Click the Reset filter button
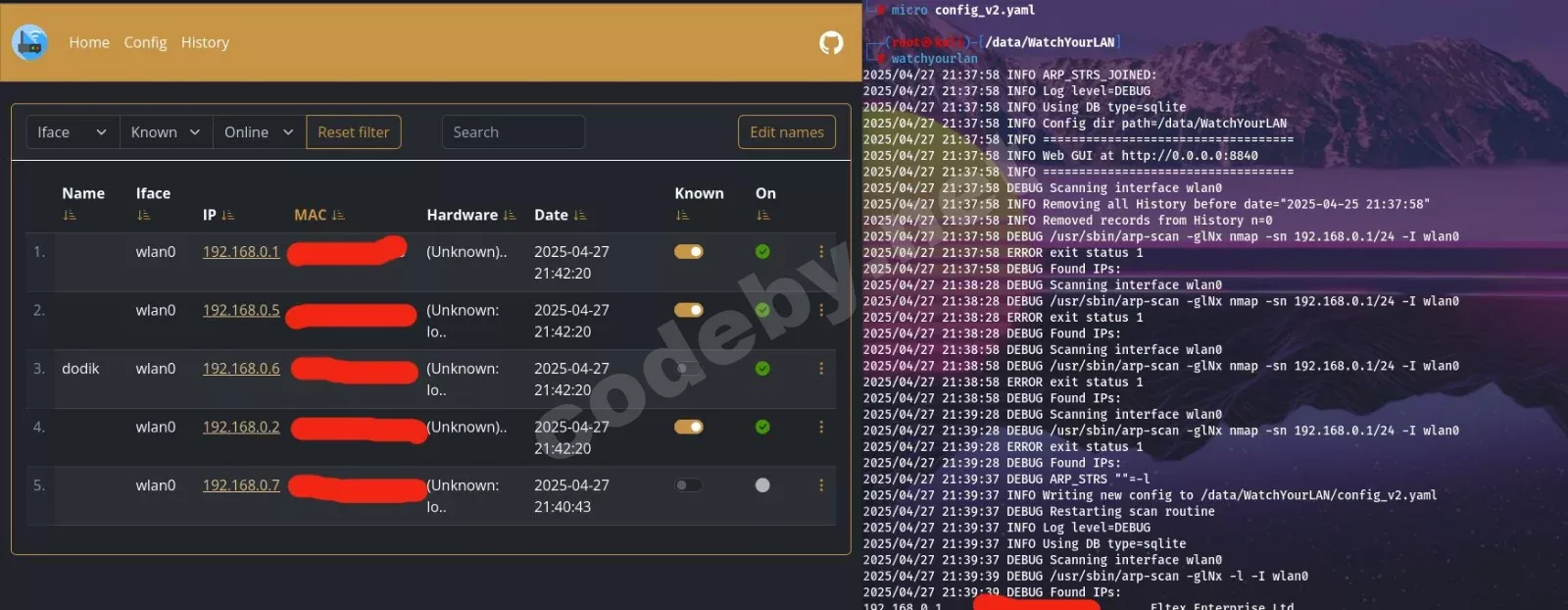The width and height of the screenshot is (1568, 610). tap(354, 132)
